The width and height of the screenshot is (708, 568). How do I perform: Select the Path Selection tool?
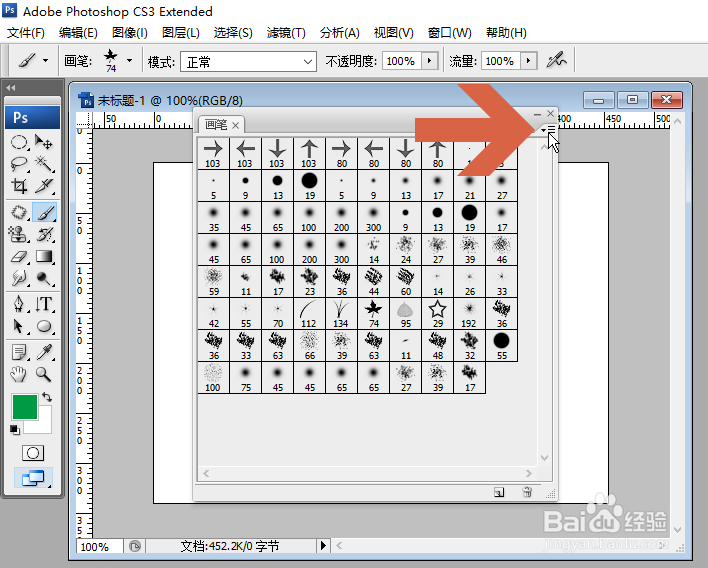19,326
